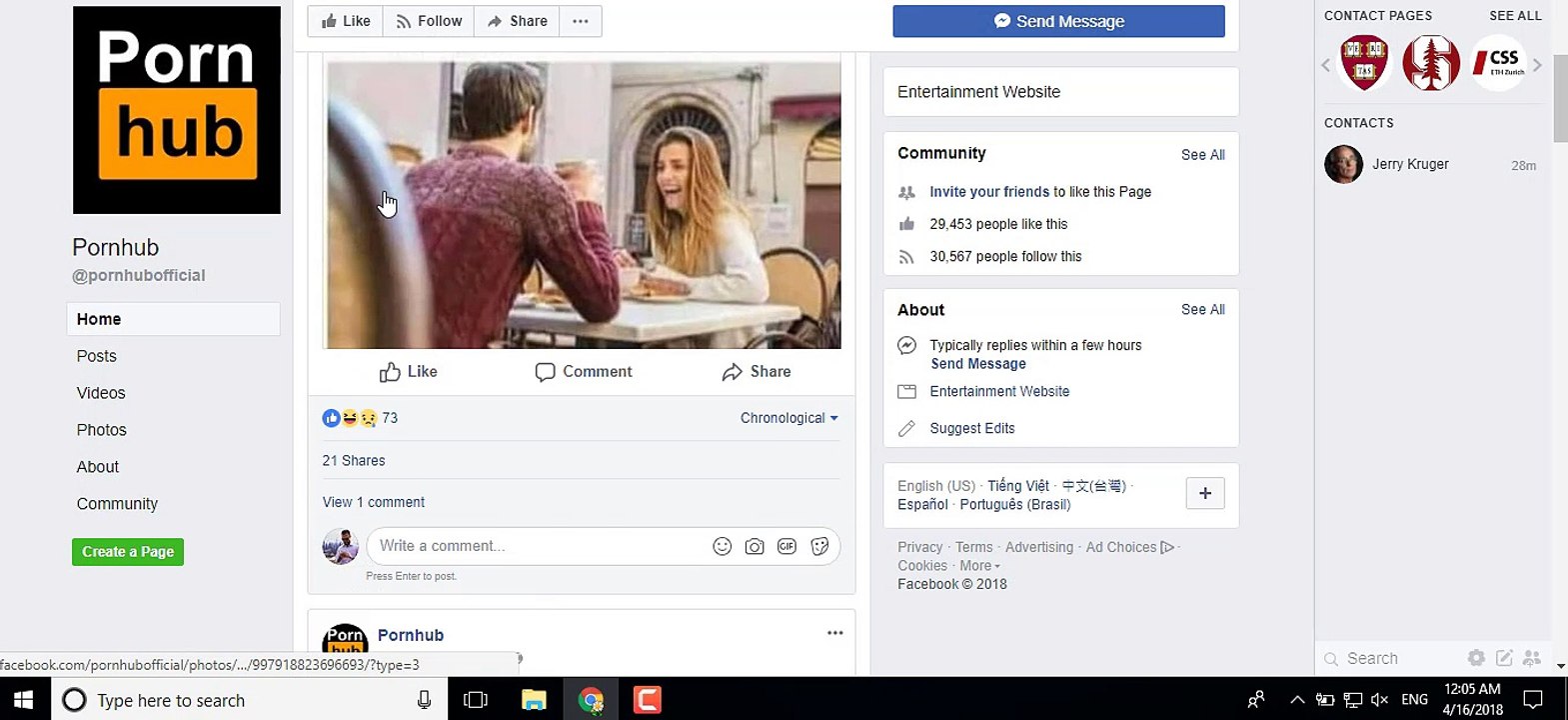Select the Home tab in the page sidebar
Screen dimensions: 1568x720
click(x=173, y=319)
